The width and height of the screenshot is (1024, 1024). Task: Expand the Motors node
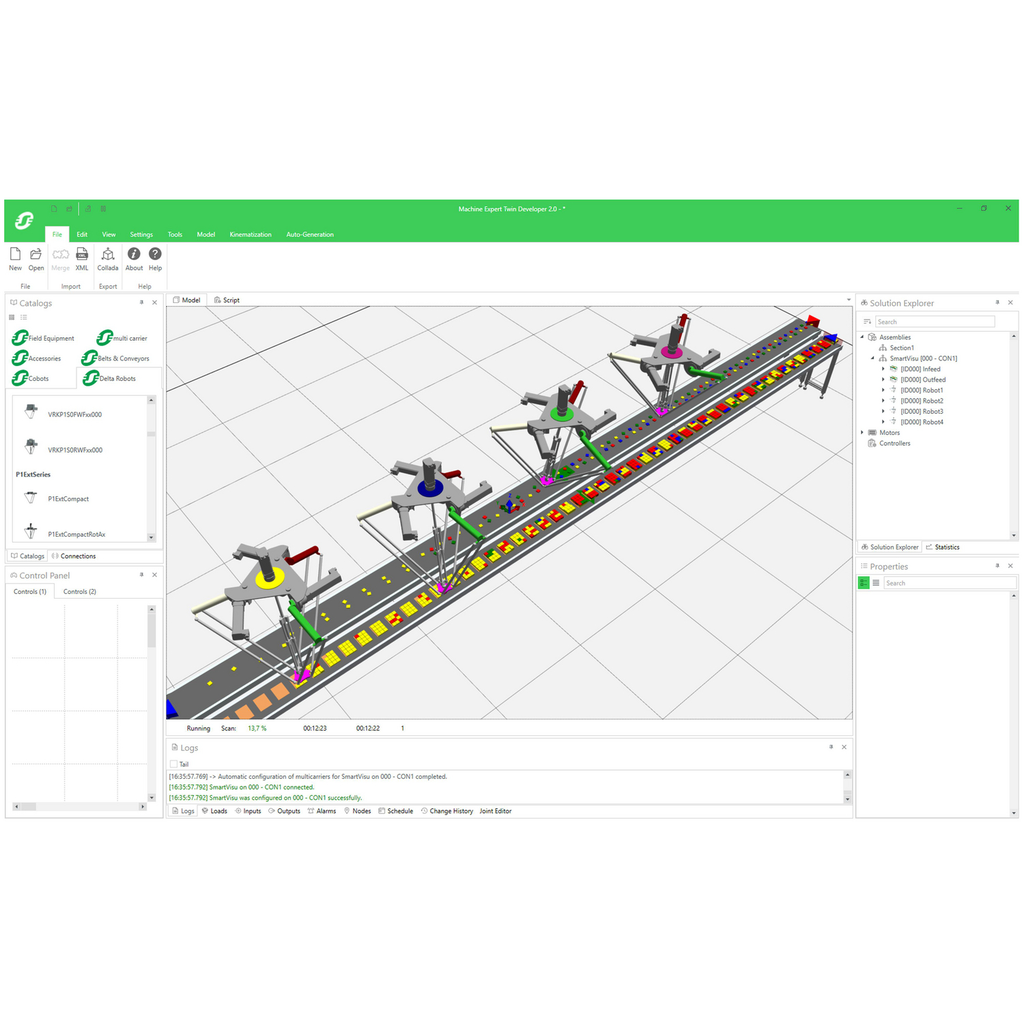tap(864, 432)
